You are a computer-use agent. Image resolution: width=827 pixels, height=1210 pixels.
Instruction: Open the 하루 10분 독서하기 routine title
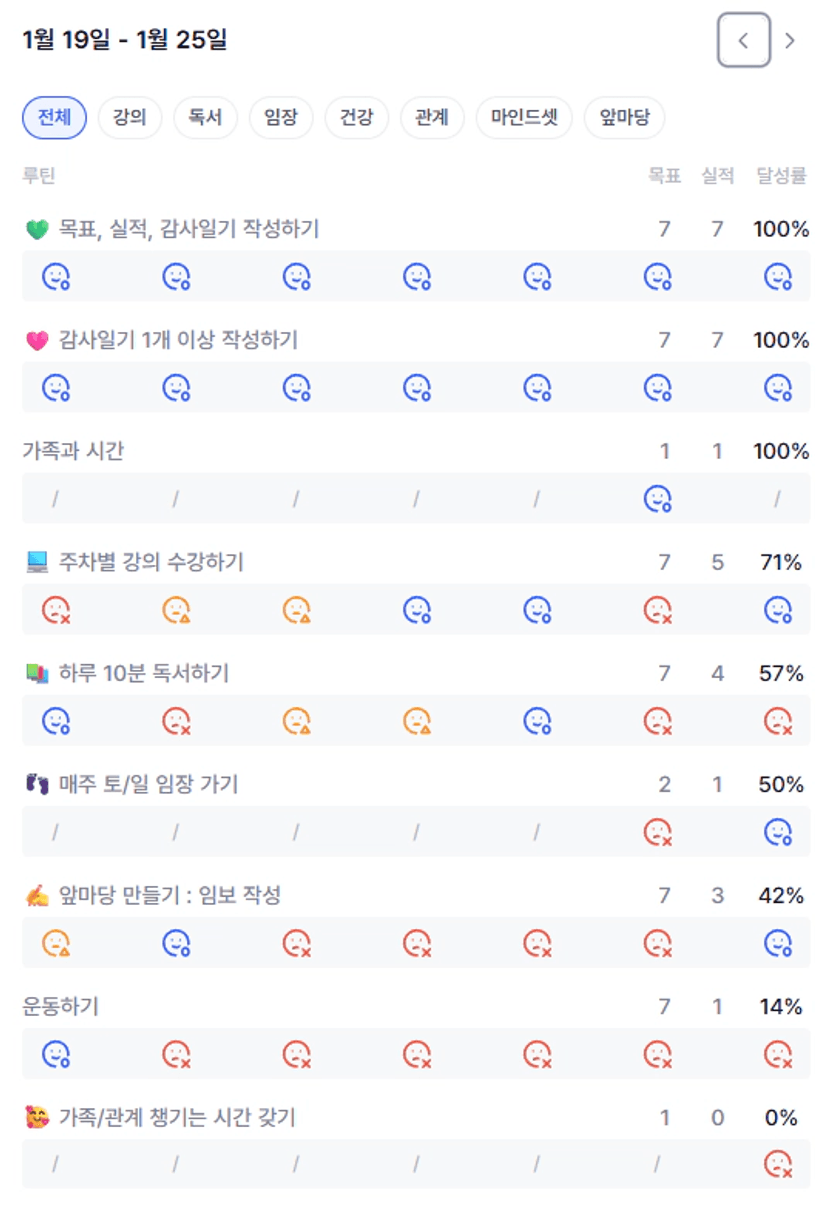[x=143, y=673]
